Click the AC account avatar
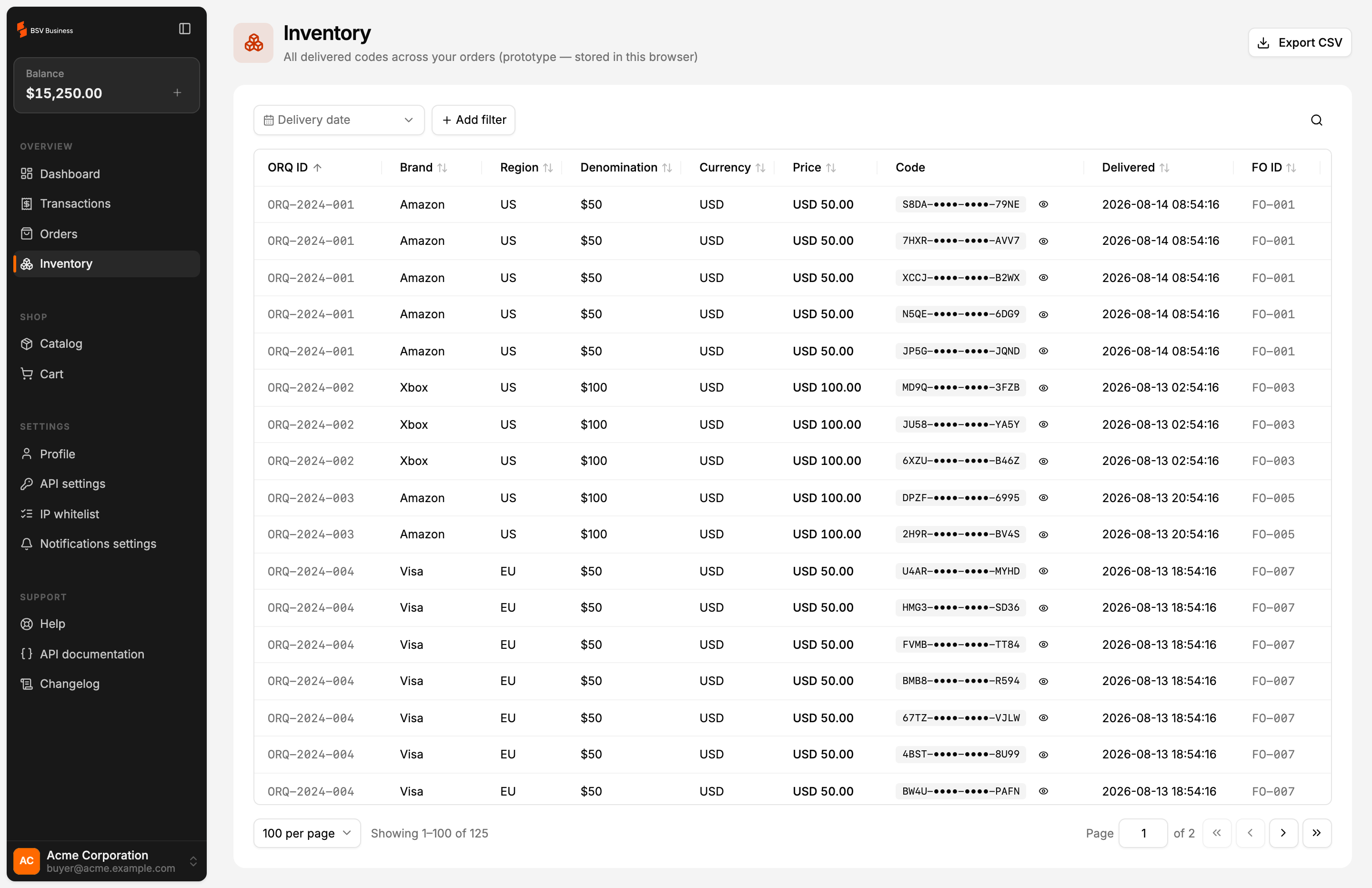 (x=27, y=861)
